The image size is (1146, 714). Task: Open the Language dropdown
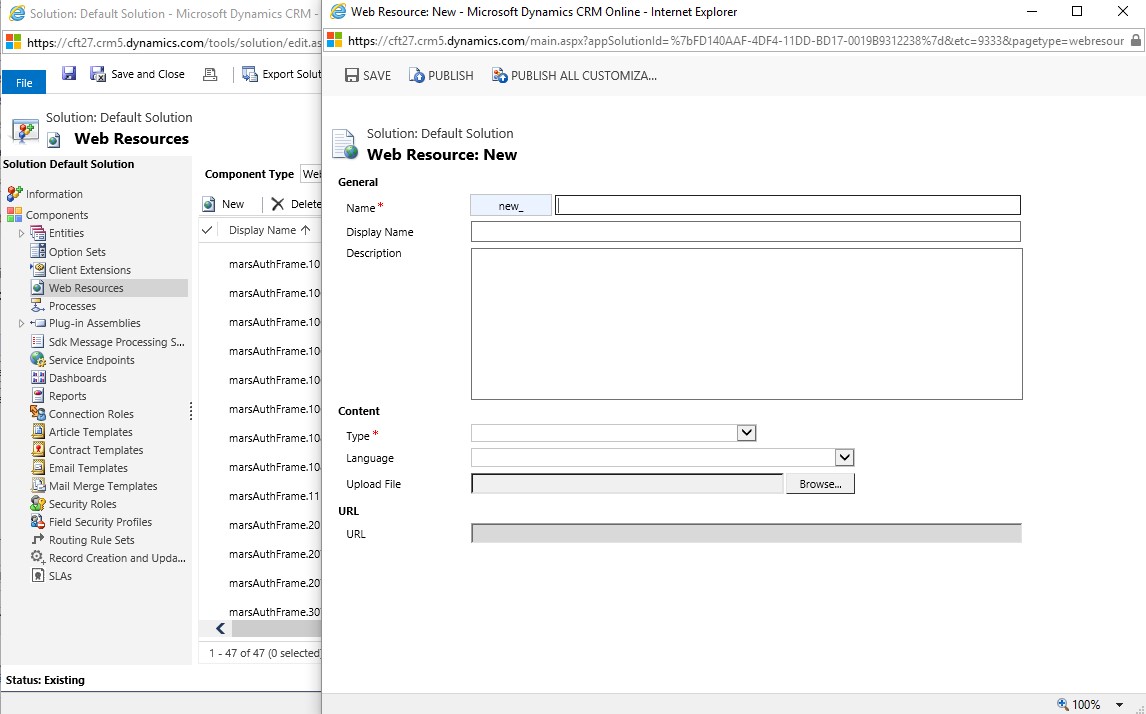(844, 457)
